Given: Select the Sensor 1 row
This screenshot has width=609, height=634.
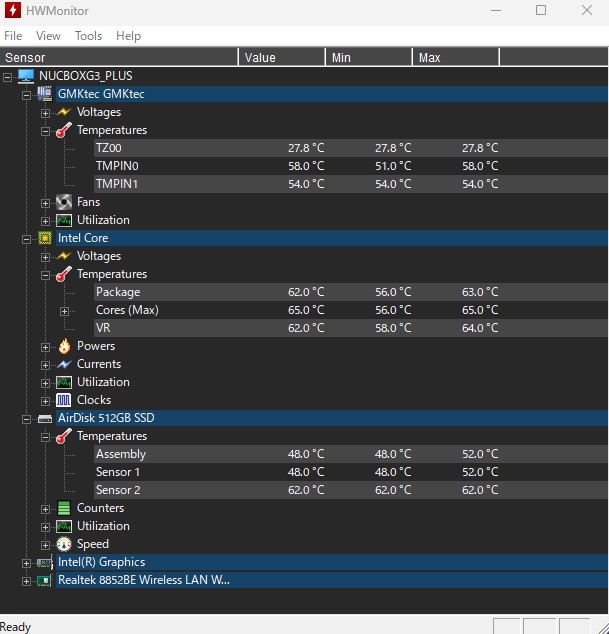Looking at the screenshot, I should click(351, 472).
